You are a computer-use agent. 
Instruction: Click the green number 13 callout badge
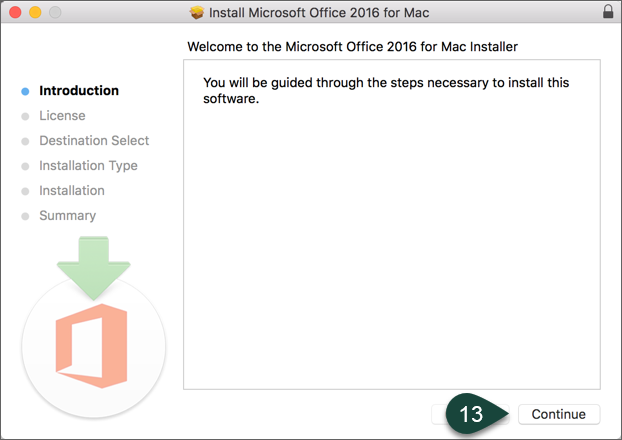(470, 414)
